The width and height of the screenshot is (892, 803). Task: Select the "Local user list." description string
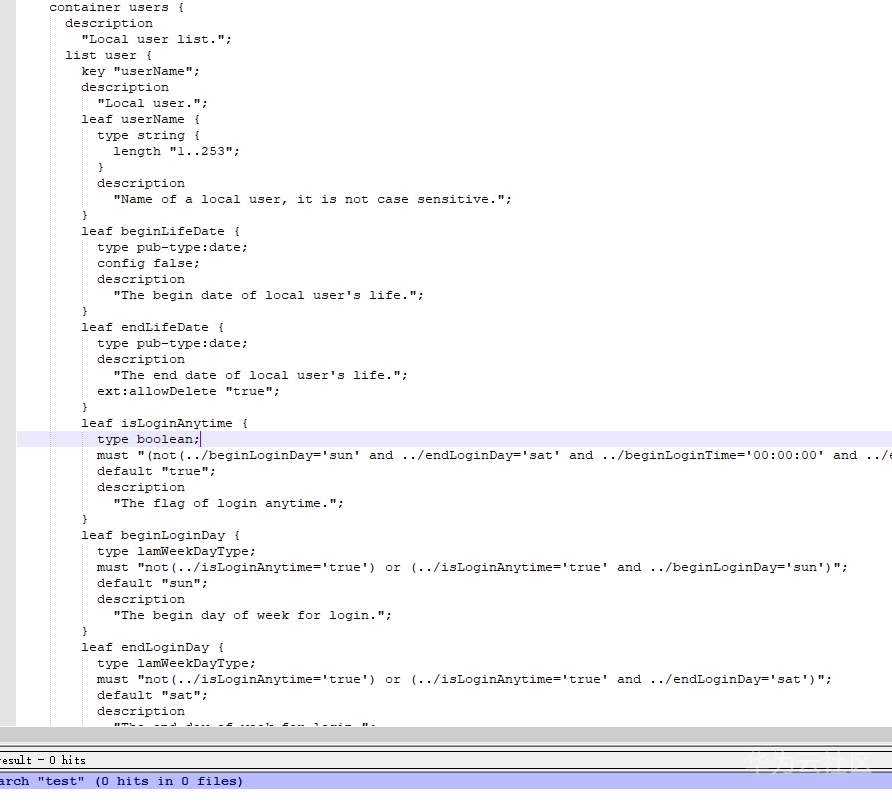(x=156, y=39)
